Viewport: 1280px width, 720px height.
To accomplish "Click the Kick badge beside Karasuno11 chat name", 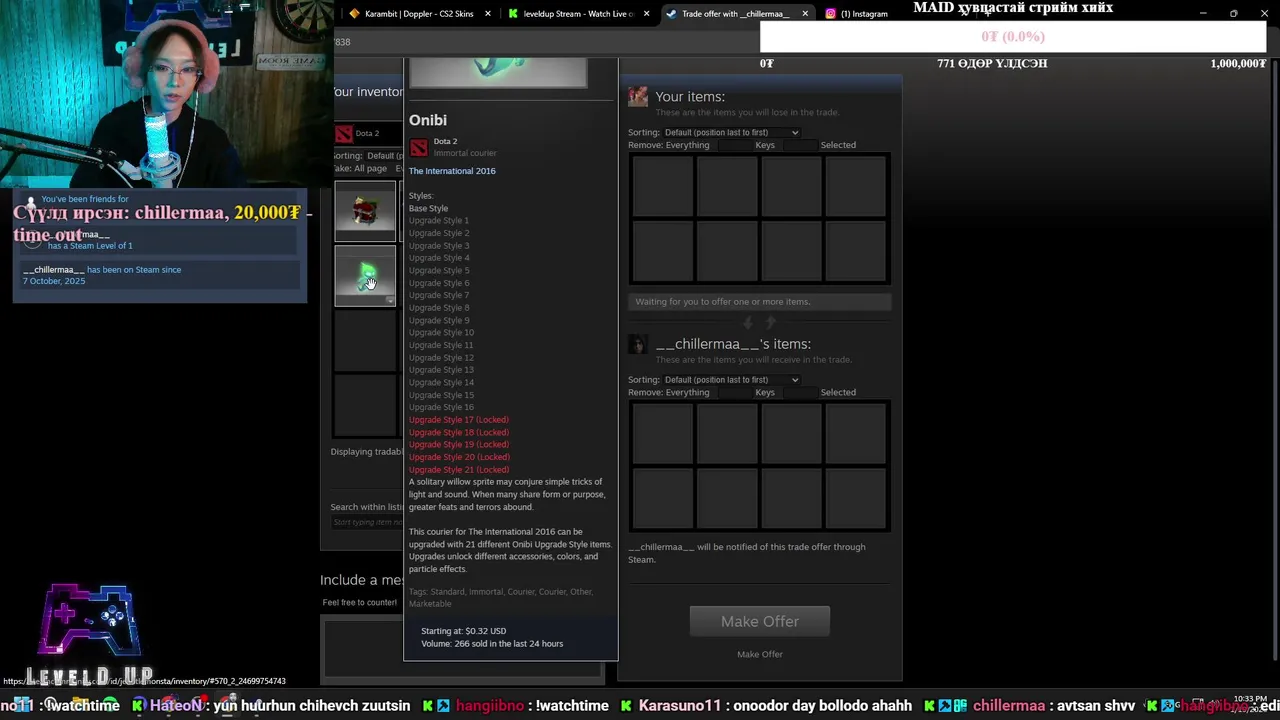I will [x=626, y=706].
